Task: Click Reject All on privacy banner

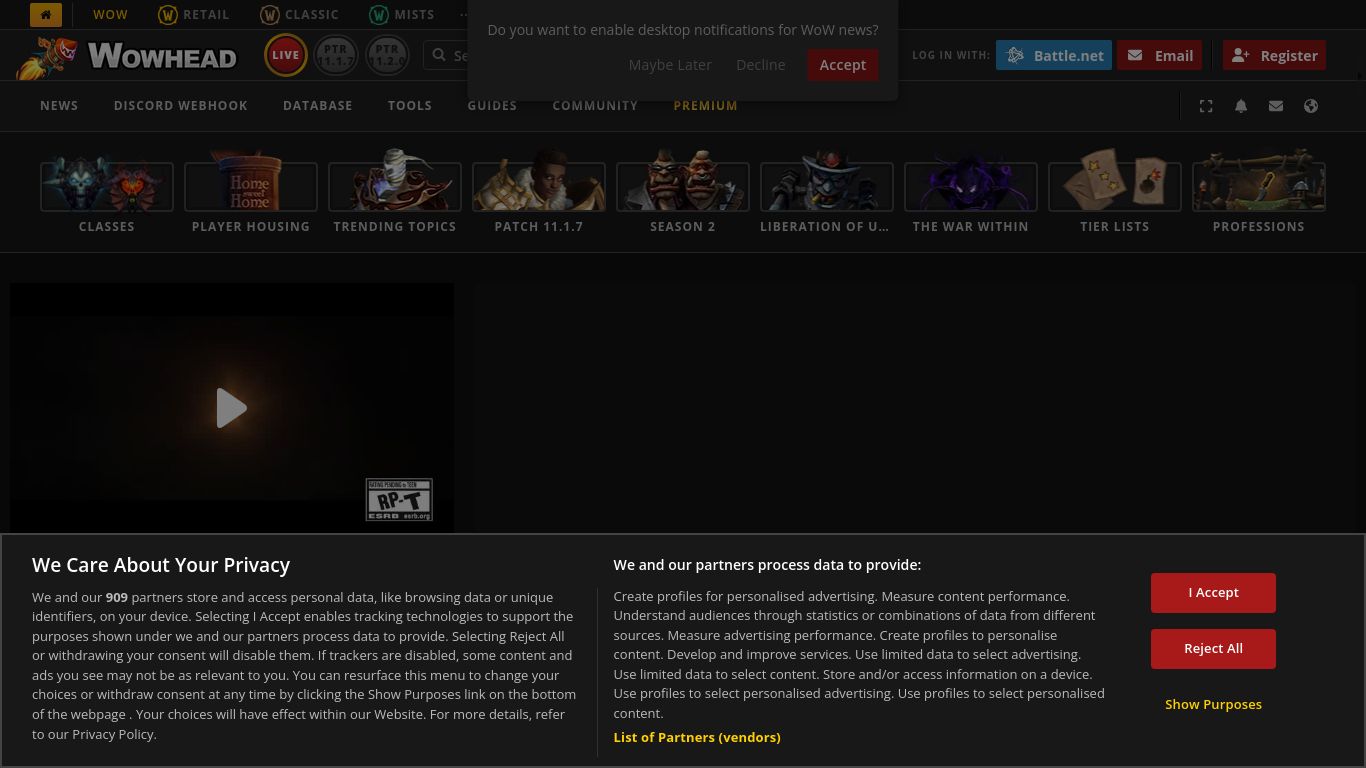Action: [x=1213, y=649]
